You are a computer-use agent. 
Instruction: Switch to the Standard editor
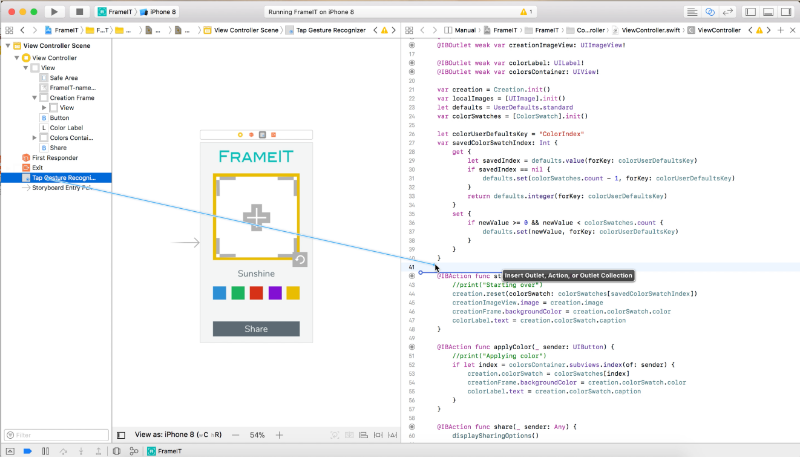[692, 12]
